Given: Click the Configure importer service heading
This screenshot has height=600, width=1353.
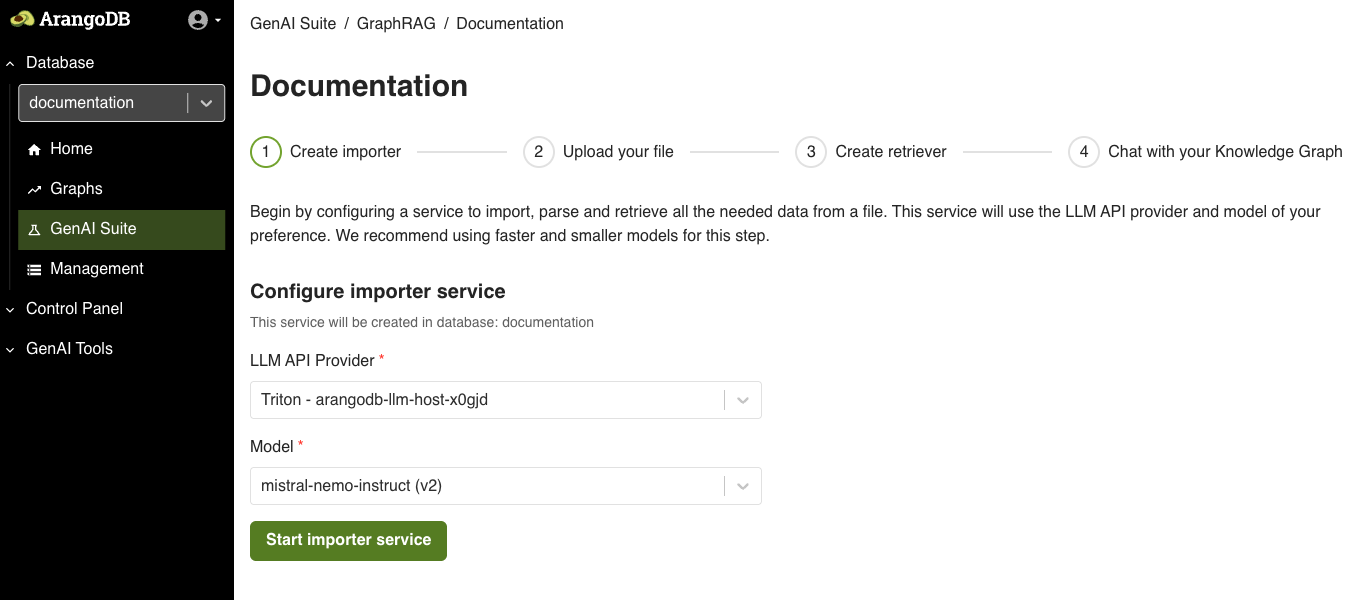Looking at the screenshot, I should (x=378, y=292).
